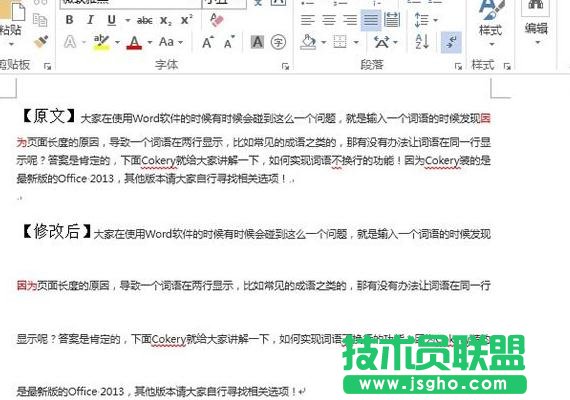570x400 pixels.
Task: Open the 段落 paragraph dialog launcher
Action: (x=458, y=66)
